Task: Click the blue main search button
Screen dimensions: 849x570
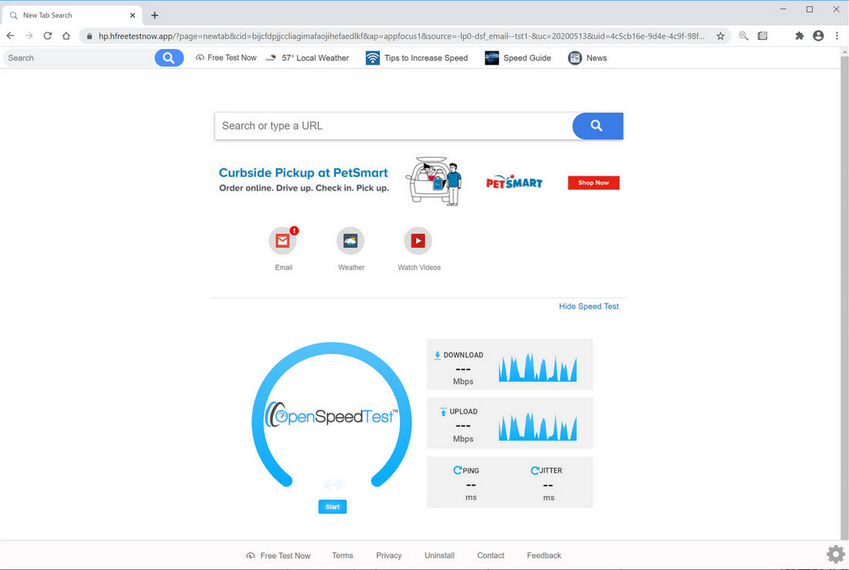Action: pyautogui.click(x=597, y=126)
